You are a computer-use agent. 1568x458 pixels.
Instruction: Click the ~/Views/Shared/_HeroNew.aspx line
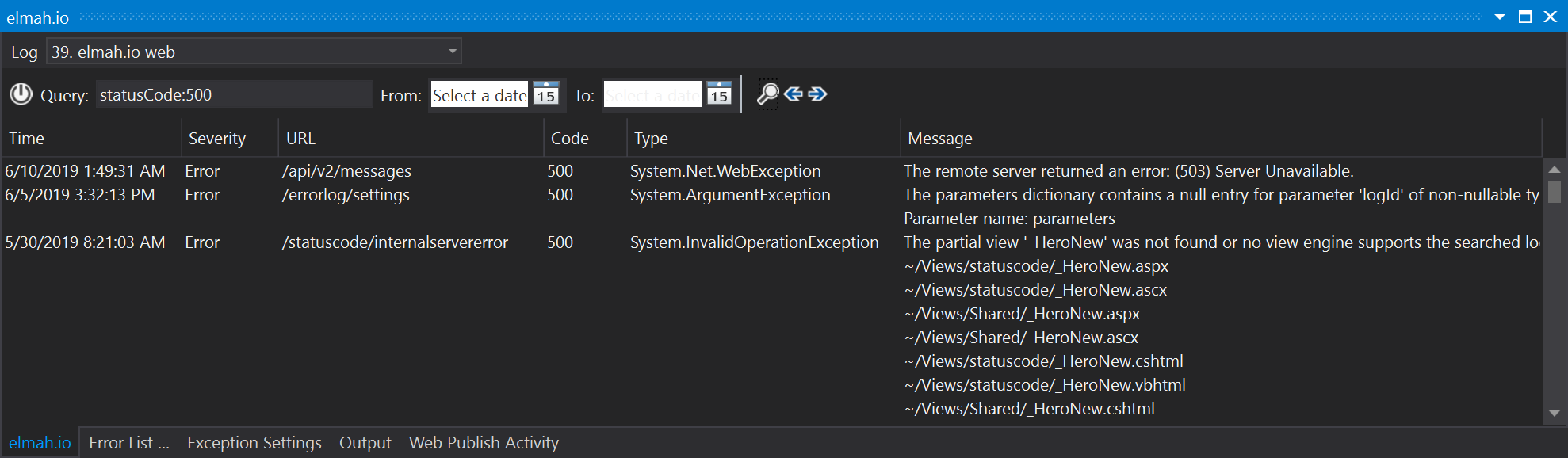1022,314
